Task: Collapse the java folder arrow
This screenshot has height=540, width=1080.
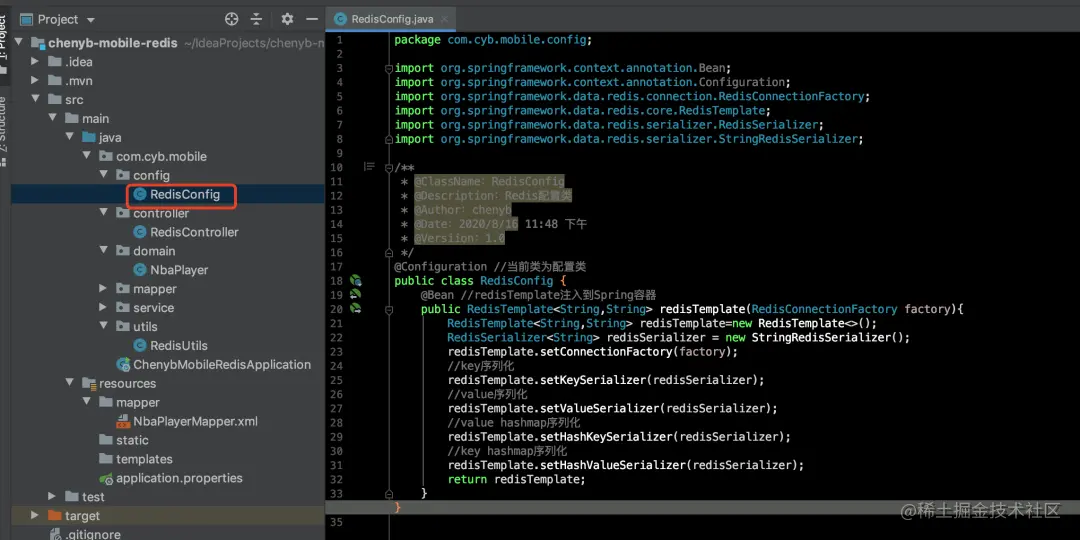Action: 70,137
